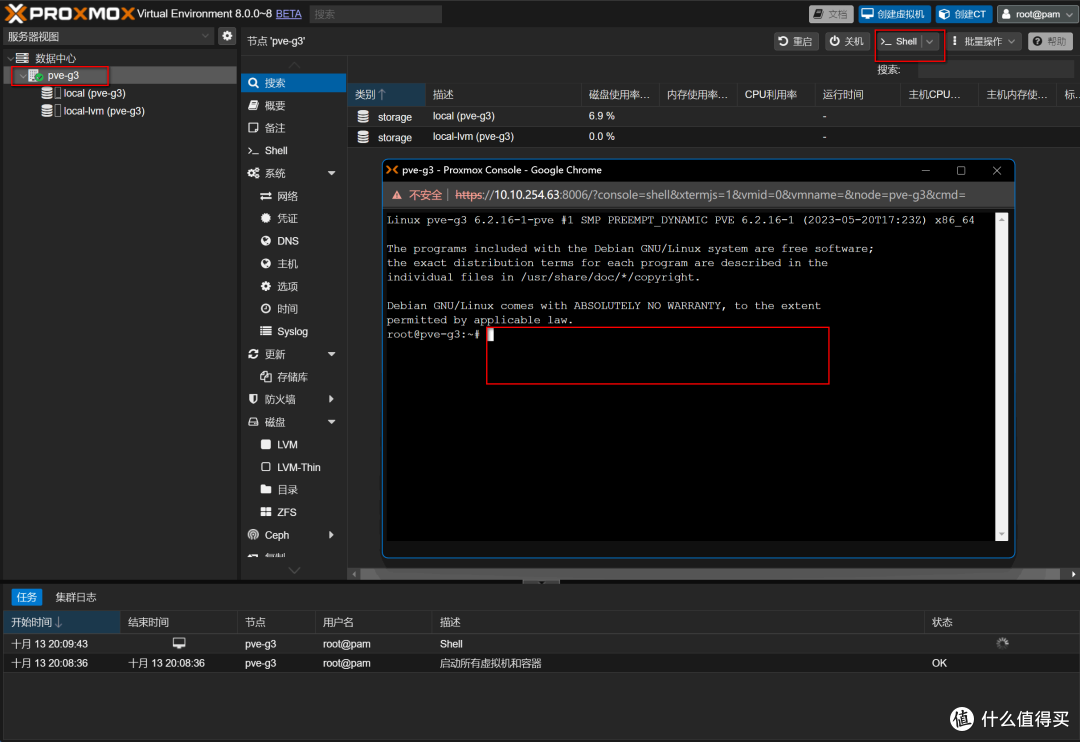
Task: Switch to the 任务 tab
Action: 27,597
